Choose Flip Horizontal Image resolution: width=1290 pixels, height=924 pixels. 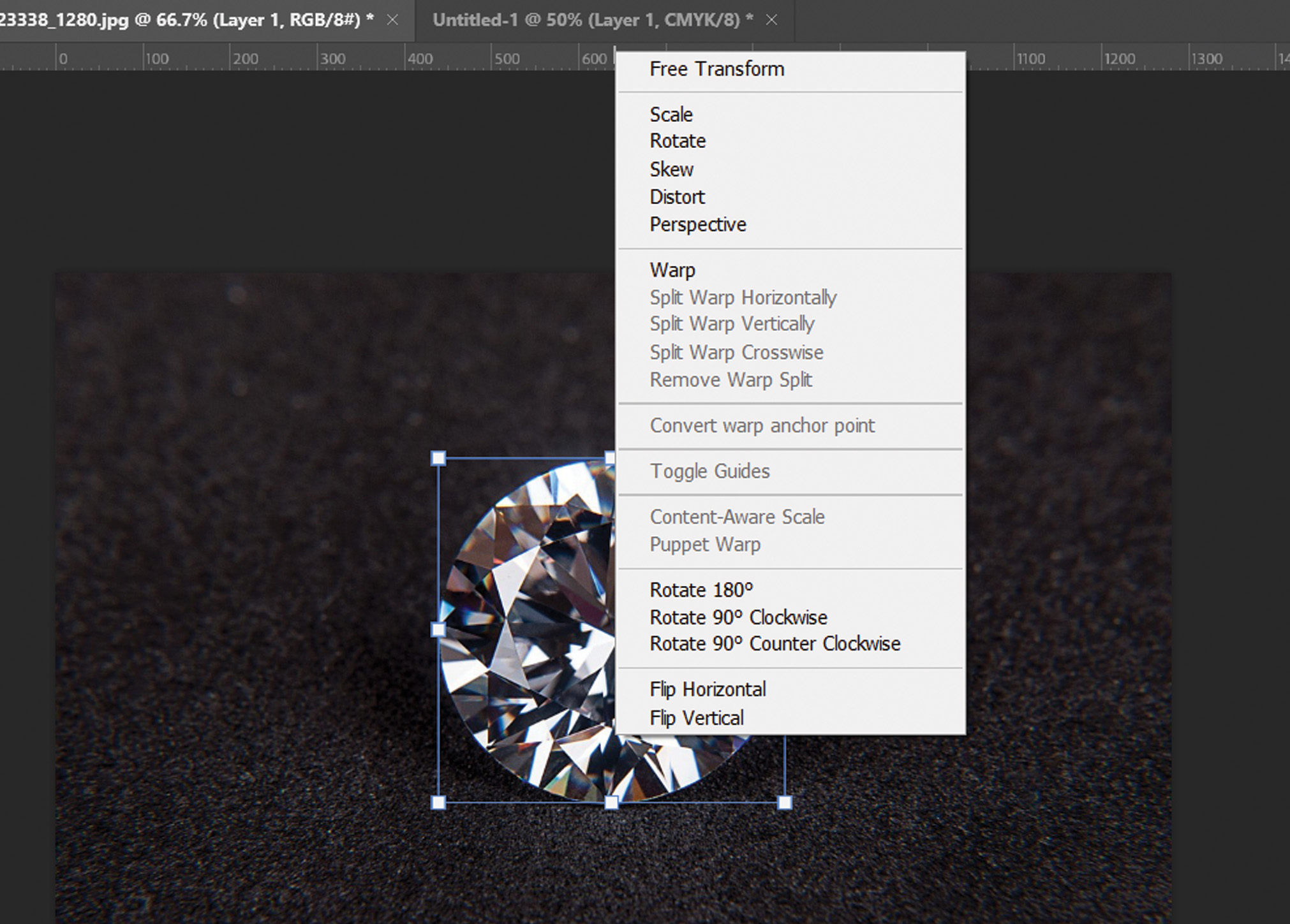coord(707,690)
